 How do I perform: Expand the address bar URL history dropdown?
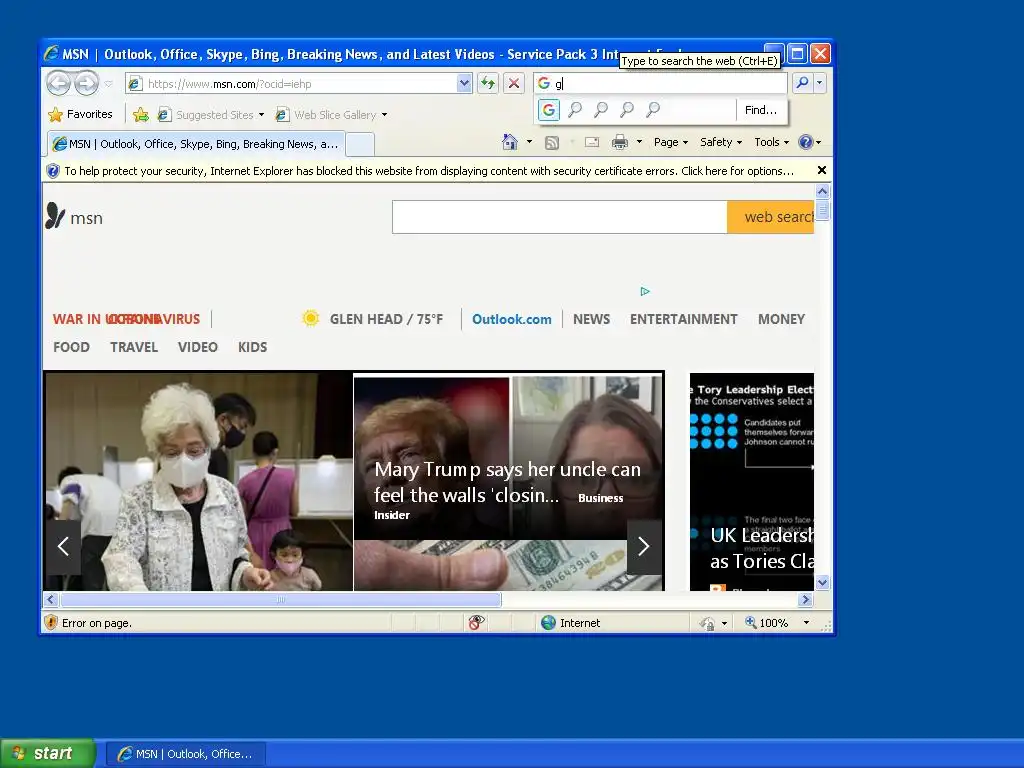(x=464, y=83)
